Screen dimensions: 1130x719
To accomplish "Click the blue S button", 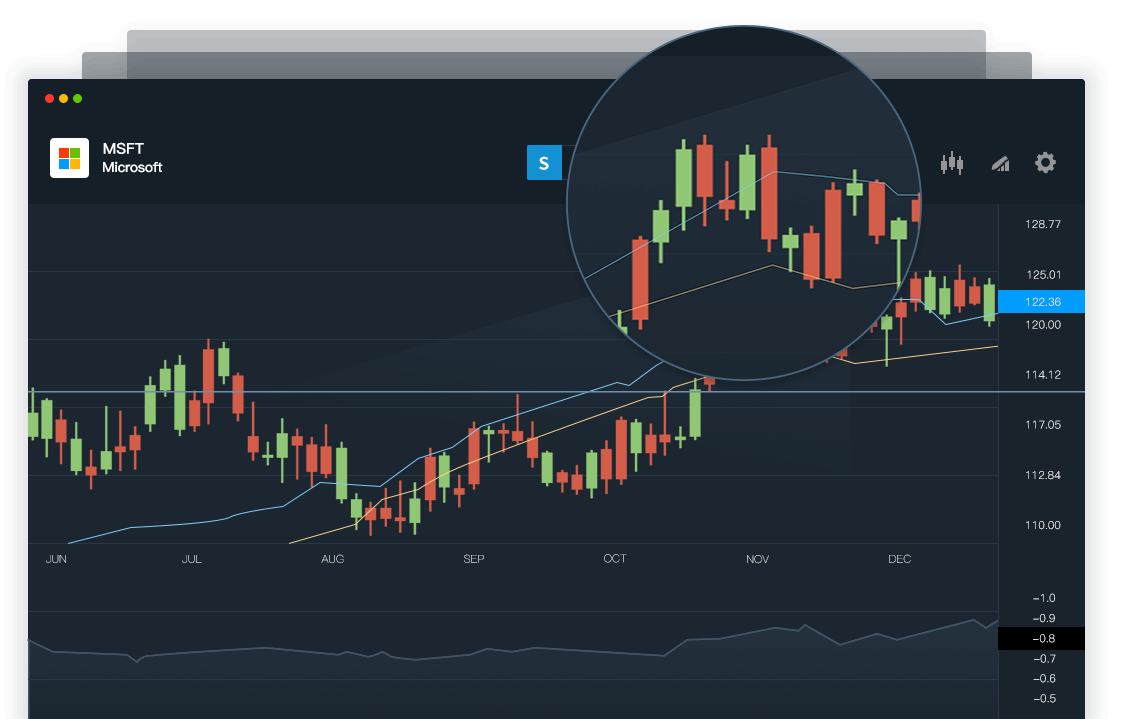I will (544, 163).
